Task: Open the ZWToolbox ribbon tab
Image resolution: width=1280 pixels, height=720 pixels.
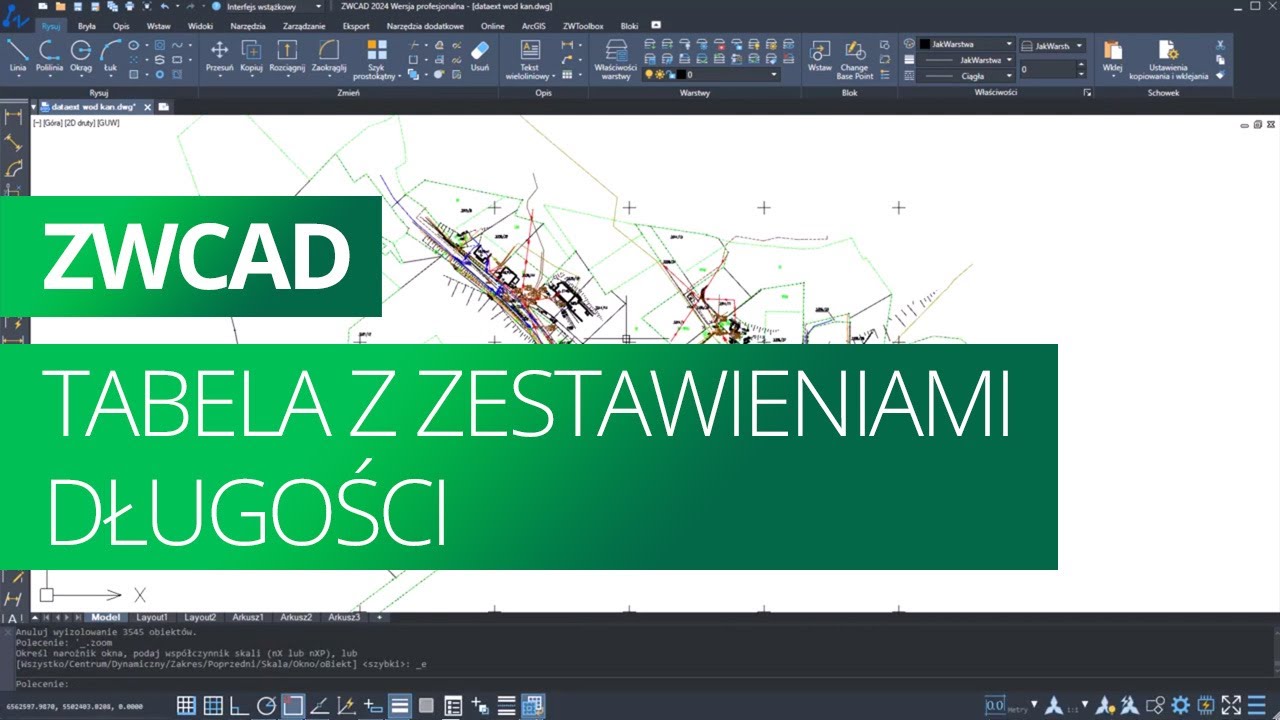Action: [583, 26]
